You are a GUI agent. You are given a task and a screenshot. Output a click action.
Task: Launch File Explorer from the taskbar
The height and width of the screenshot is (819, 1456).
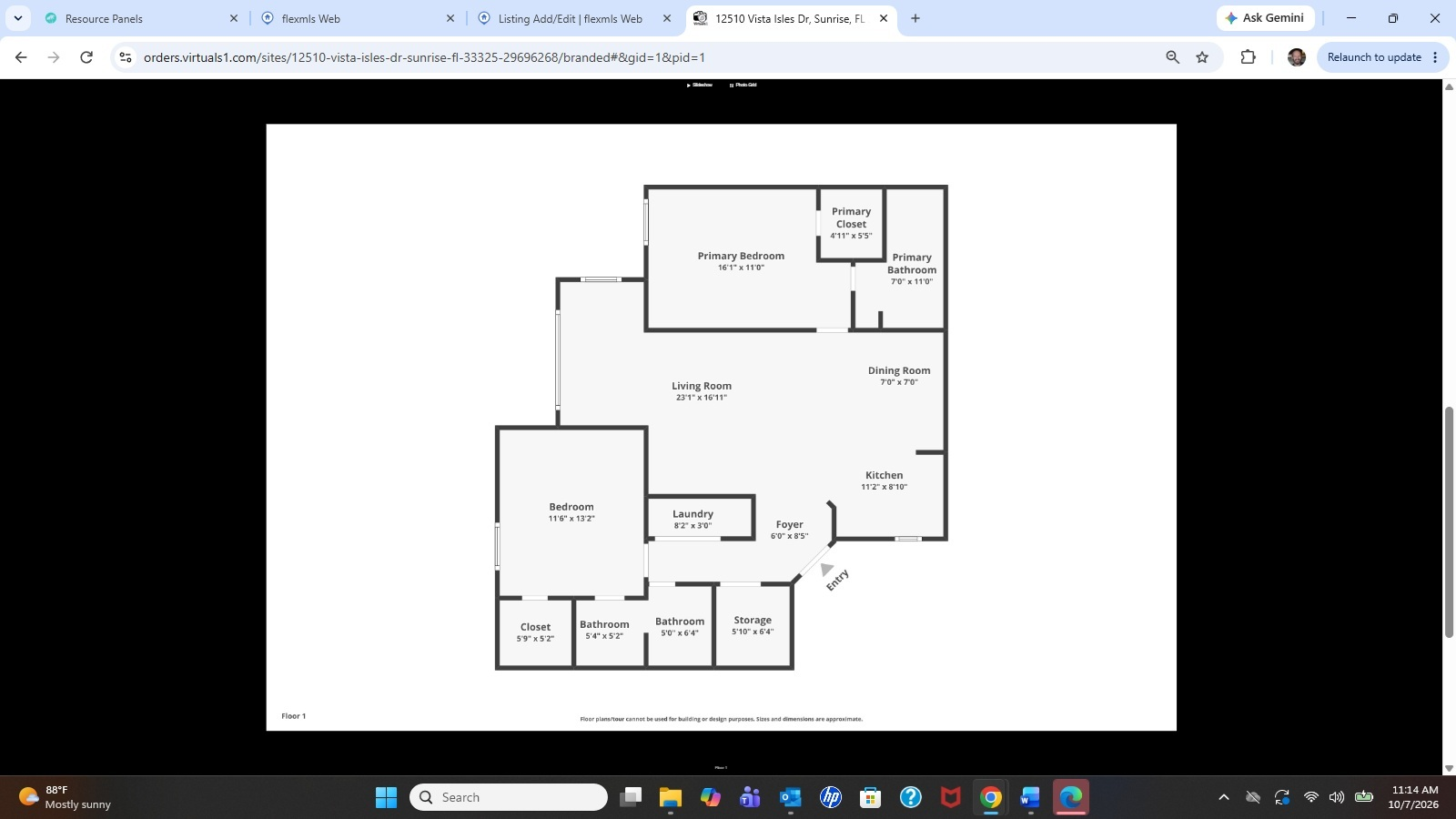pyautogui.click(x=671, y=797)
